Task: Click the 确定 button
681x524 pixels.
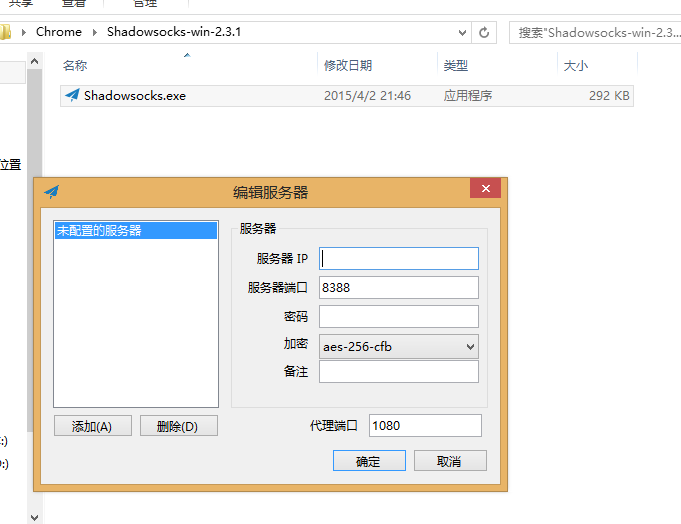Action: pos(369,461)
